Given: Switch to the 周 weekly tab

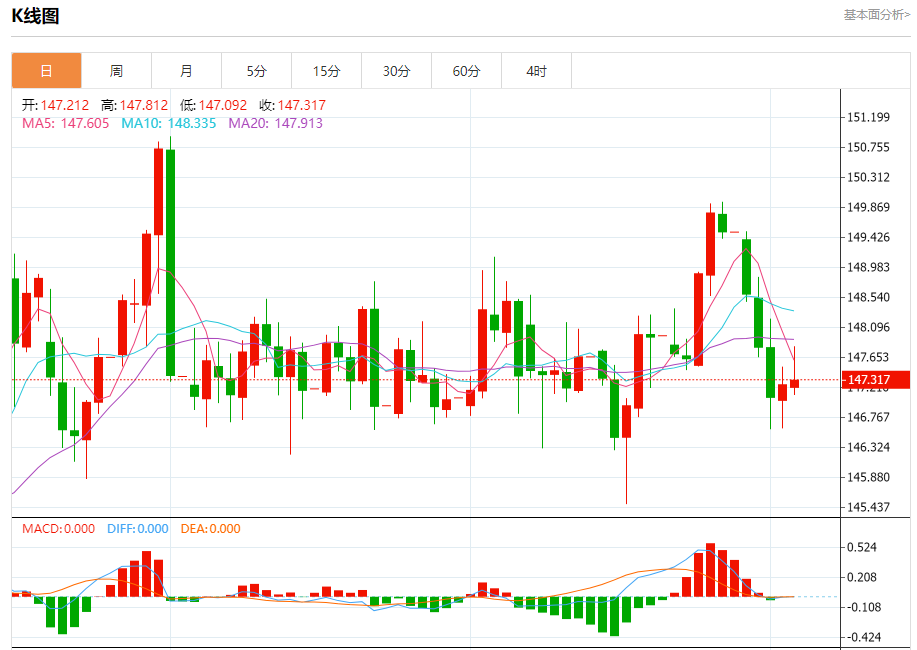Looking at the screenshot, I should (x=116, y=71).
